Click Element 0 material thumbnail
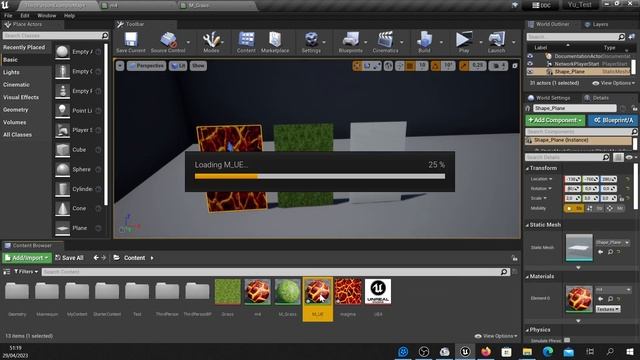 click(579, 299)
